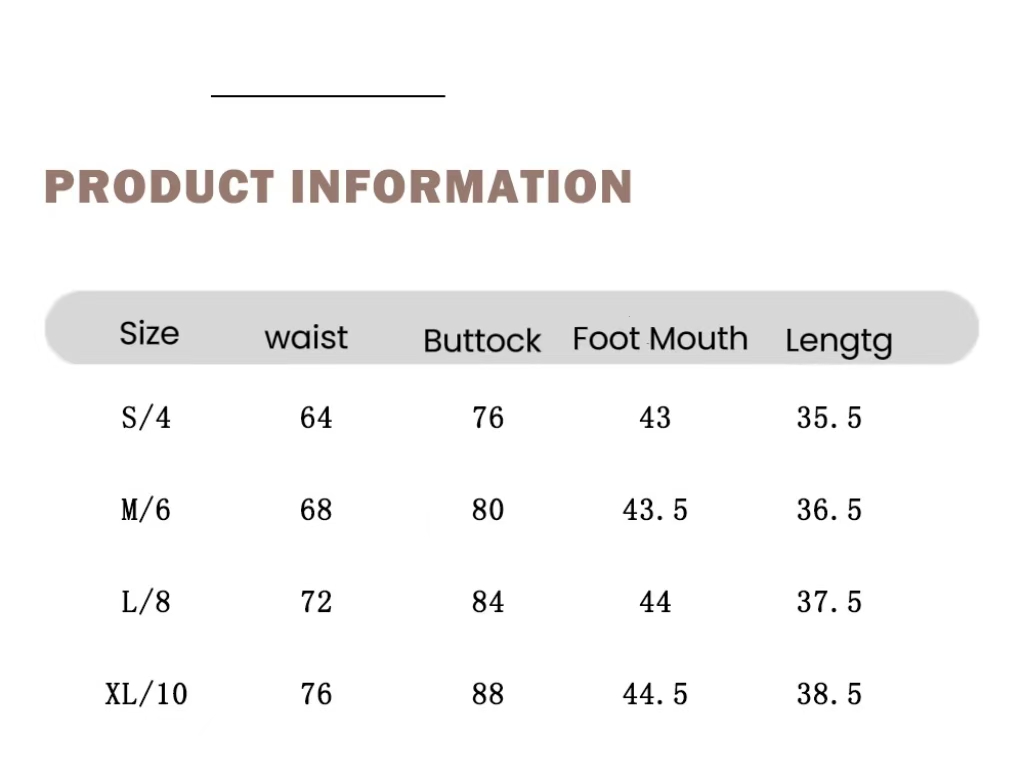Click waist value 64 for size S/4
This screenshot has height=780, width=1024.
point(316,417)
